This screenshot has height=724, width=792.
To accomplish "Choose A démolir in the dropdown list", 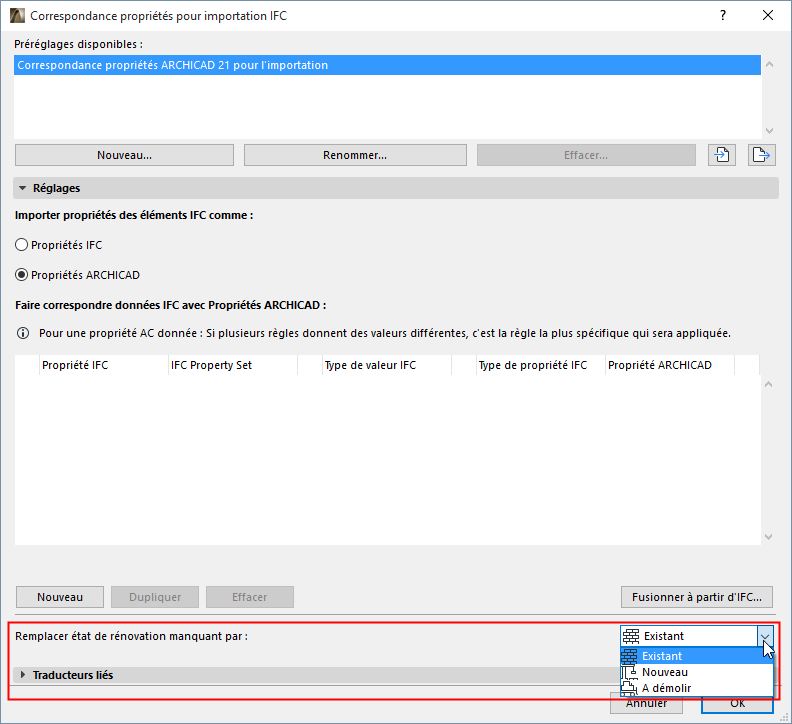I will [697, 688].
